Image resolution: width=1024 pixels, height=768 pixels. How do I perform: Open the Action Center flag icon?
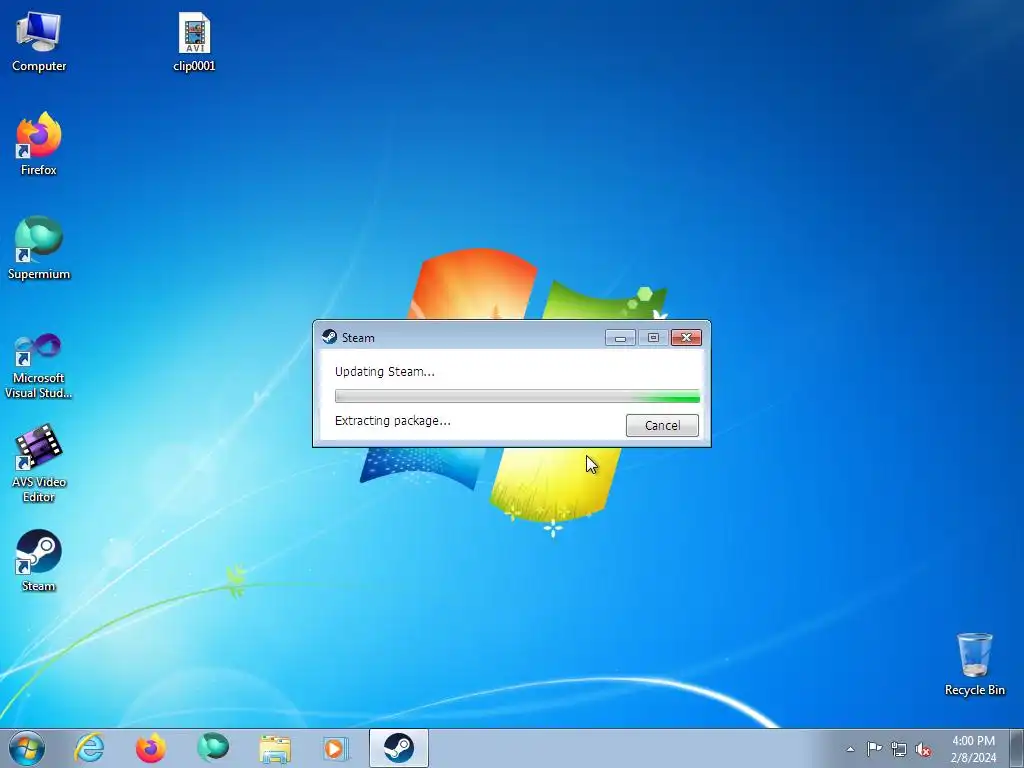(x=874, y=749)
